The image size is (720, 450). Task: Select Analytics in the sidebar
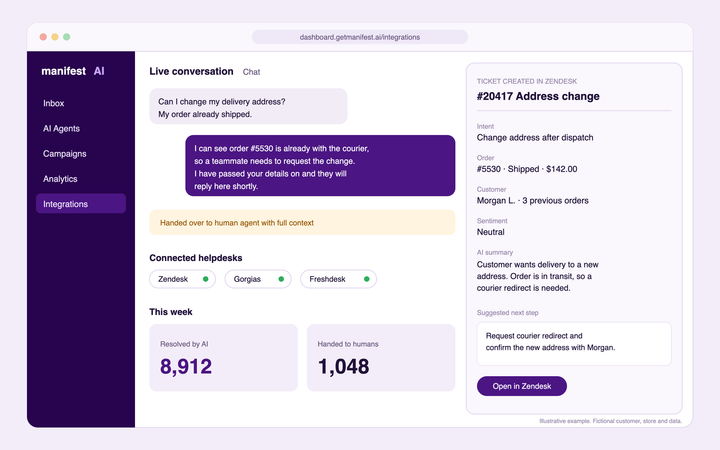pyautogui.click(x=60, y=179)
